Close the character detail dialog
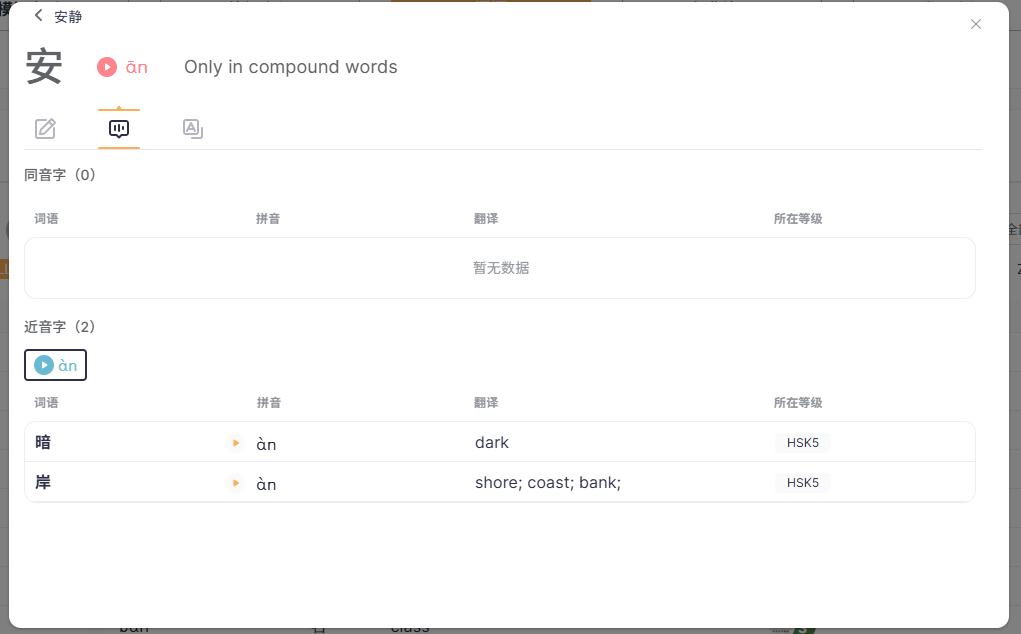This screenshot has height=634, width=1021. coord(975,24)
